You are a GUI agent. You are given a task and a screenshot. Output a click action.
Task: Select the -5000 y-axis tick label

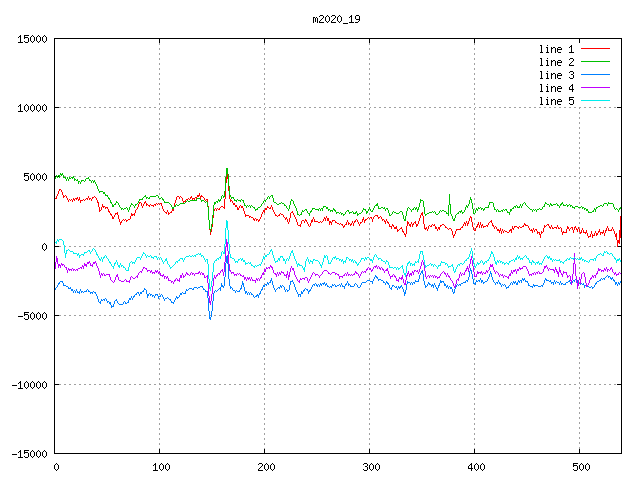(x=32, y=315)
